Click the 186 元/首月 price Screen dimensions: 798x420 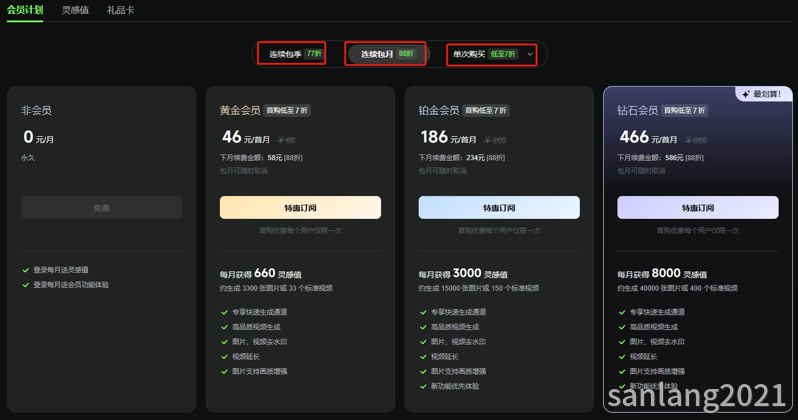[449, 137]
